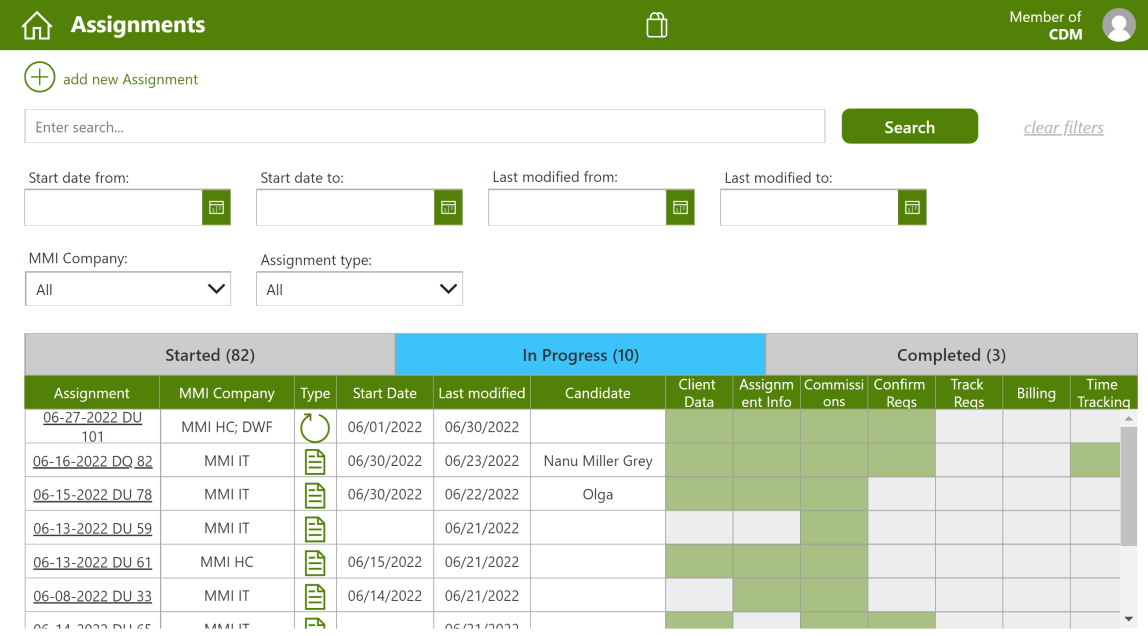Open the MMI Company dropdown
The height and width of the screenshot is (636, 1148).
click(128, 288)
